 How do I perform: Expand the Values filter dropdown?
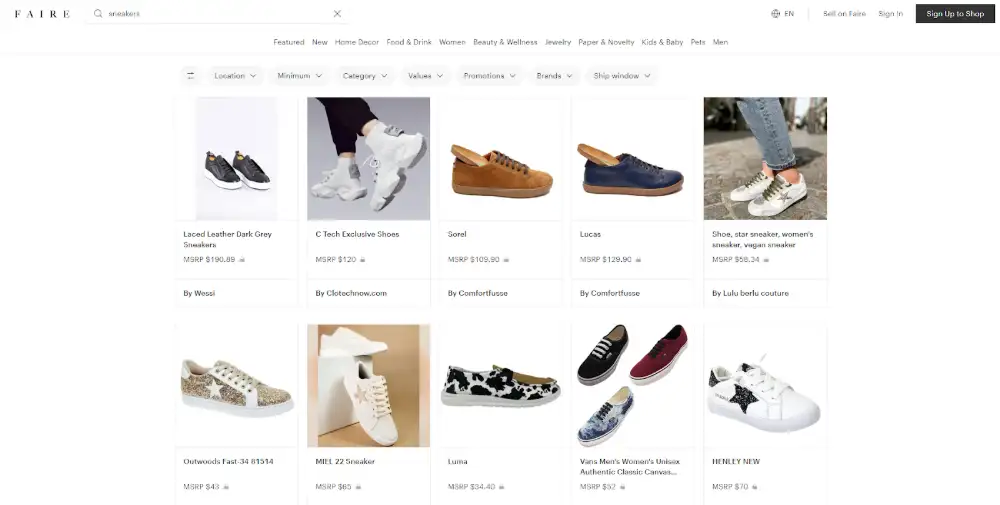425,76
